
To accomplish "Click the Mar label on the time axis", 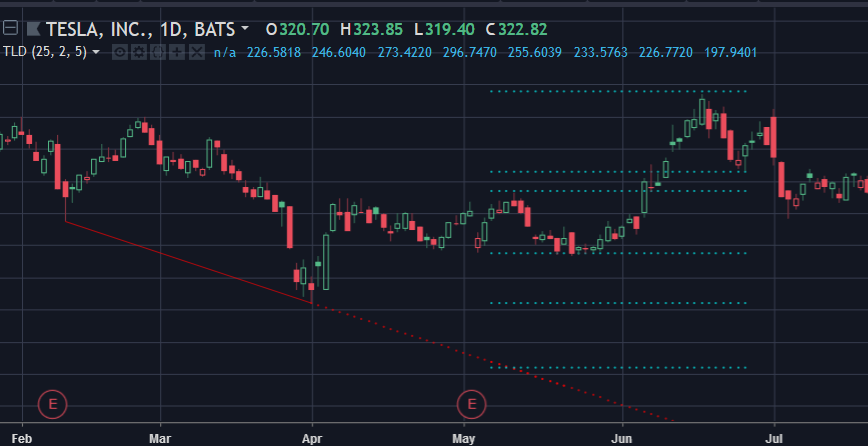I will (x=160, y=439).
